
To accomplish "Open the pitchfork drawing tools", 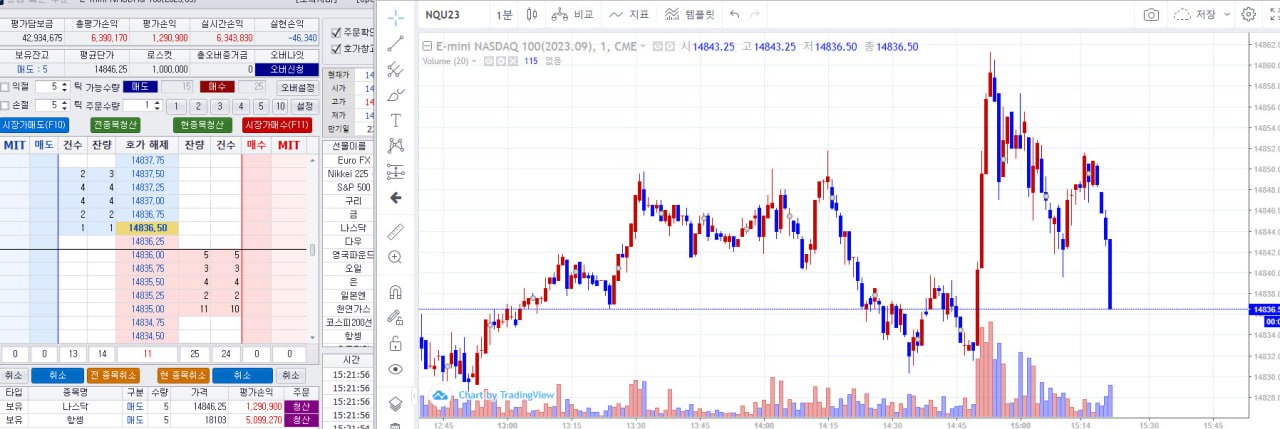I will coord(396,69).
